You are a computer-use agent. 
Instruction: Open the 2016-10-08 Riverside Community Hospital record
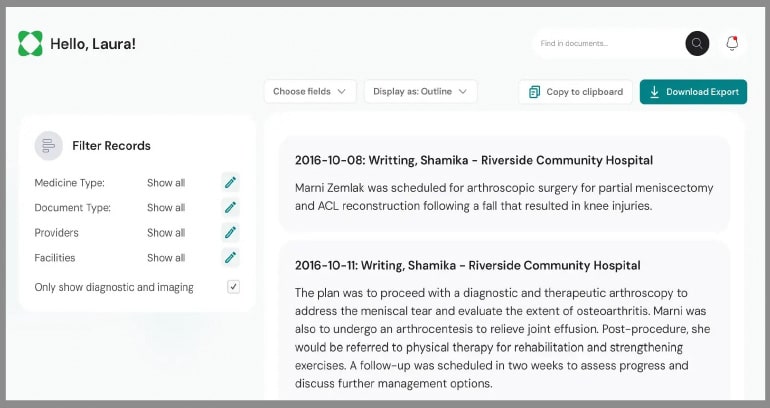click(504, 183)
